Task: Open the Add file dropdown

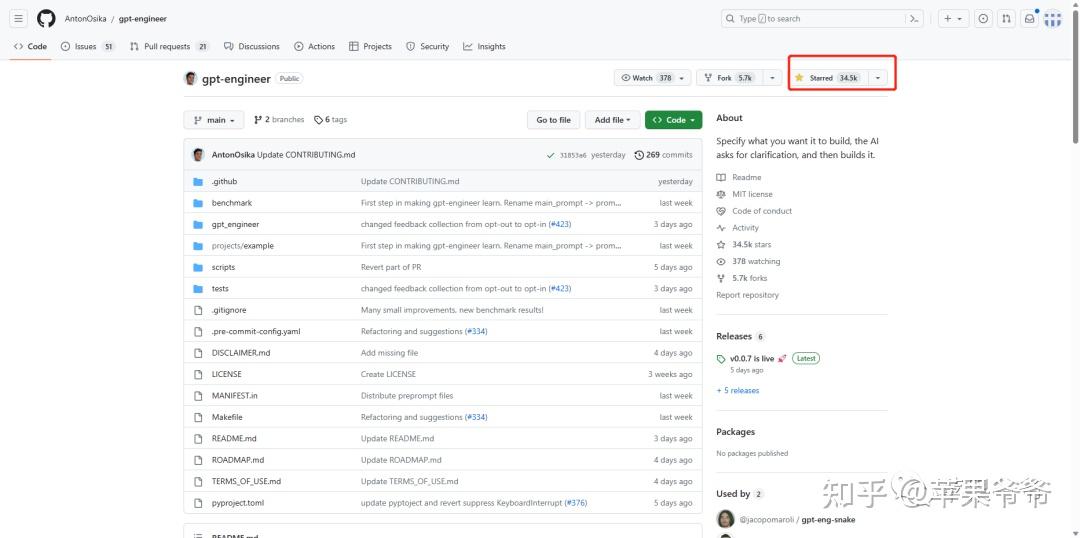Action: pyautogui.click(x=612, y=120)
